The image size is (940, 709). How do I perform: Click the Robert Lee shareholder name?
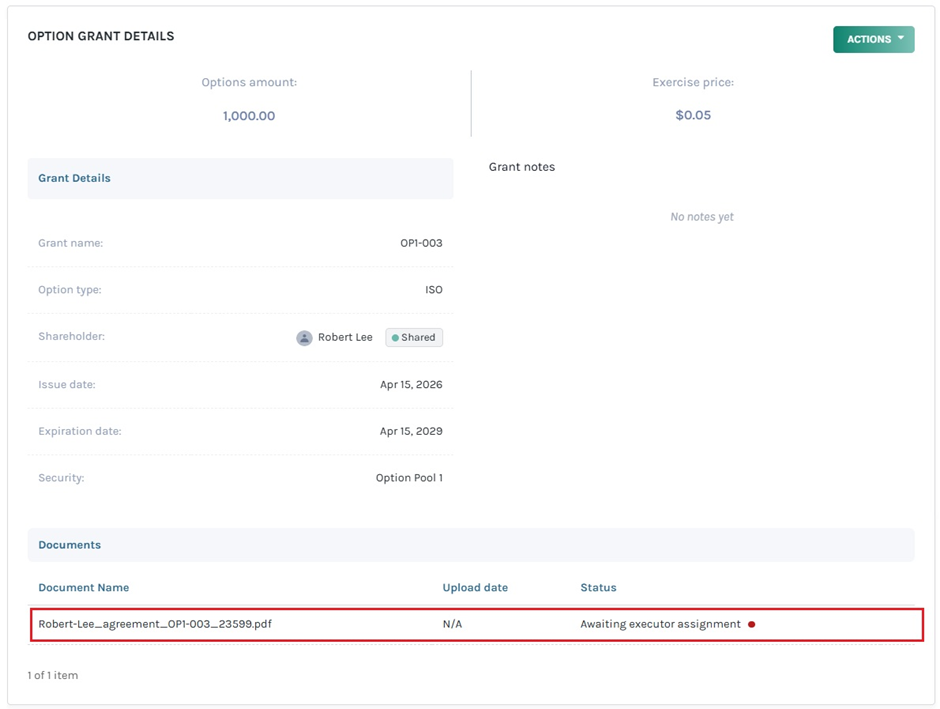345,337
